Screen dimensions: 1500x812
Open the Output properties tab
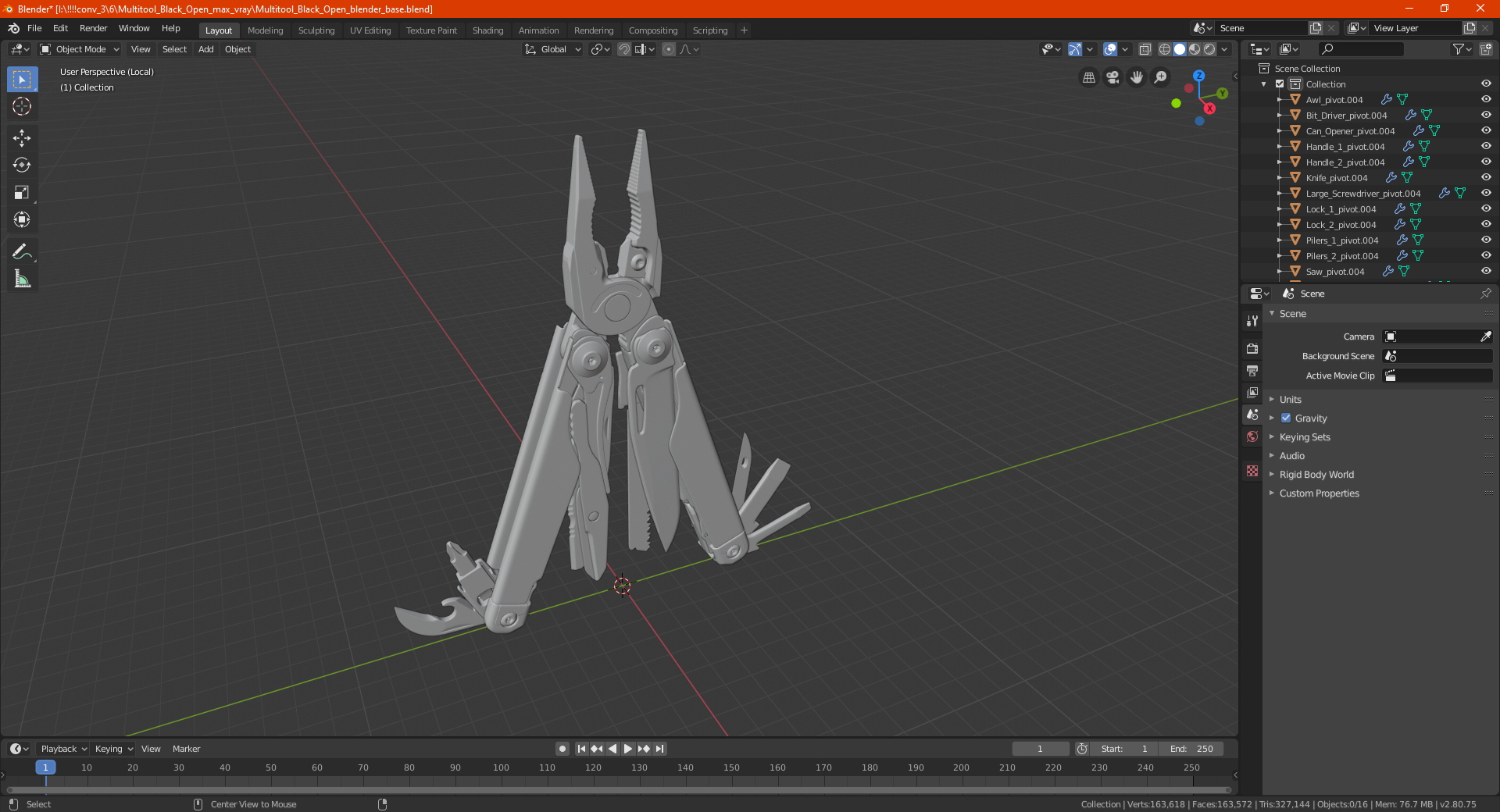click(1252, 370)
